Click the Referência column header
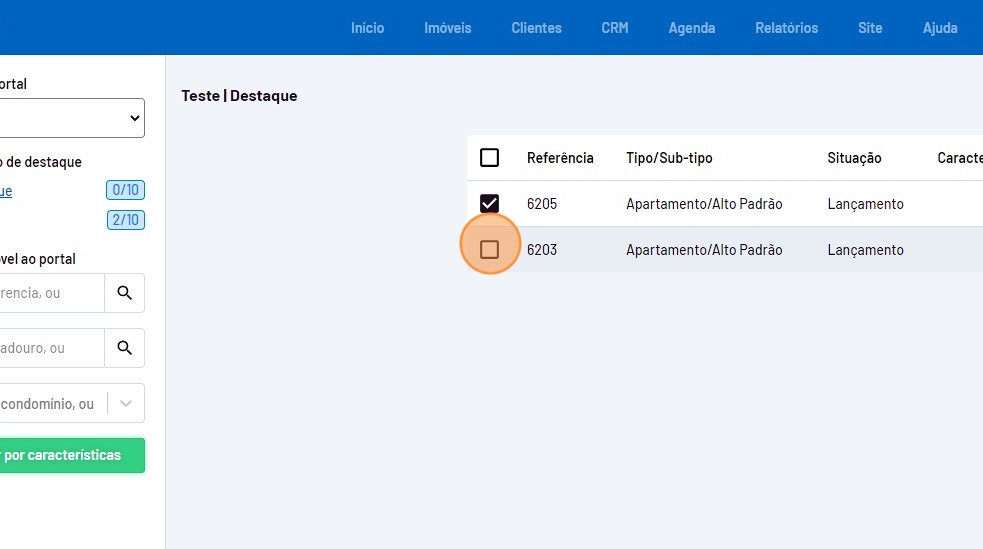 click(560, 158)
